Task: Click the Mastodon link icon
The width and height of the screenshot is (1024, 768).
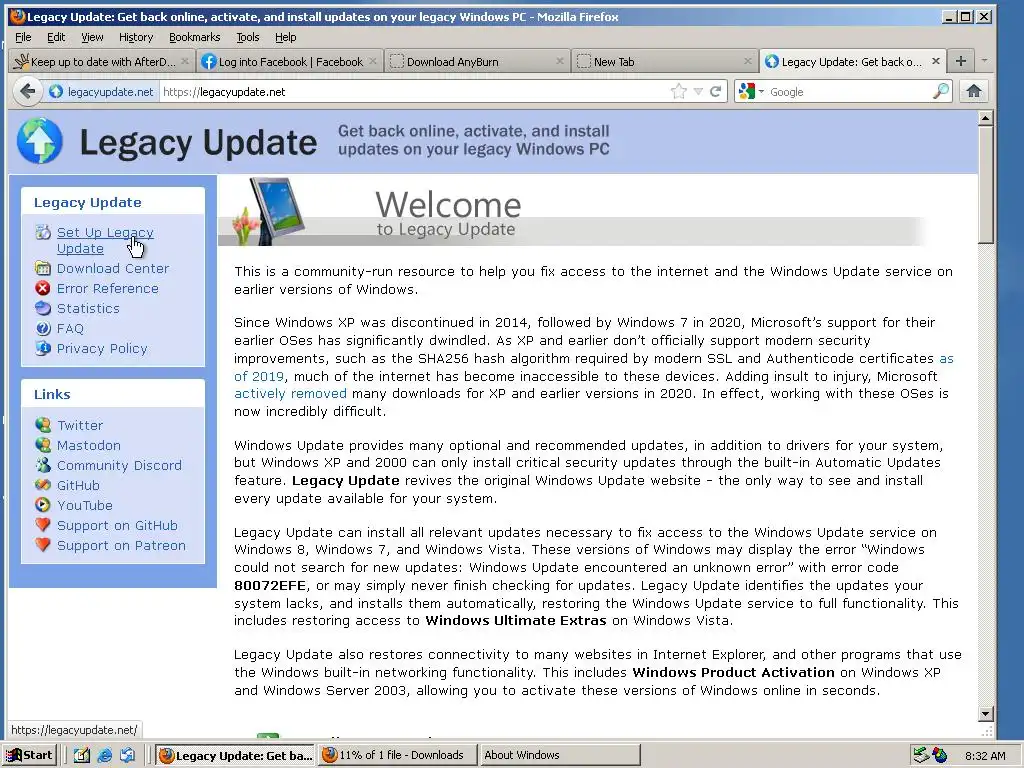Action: (x=43, y=445)
